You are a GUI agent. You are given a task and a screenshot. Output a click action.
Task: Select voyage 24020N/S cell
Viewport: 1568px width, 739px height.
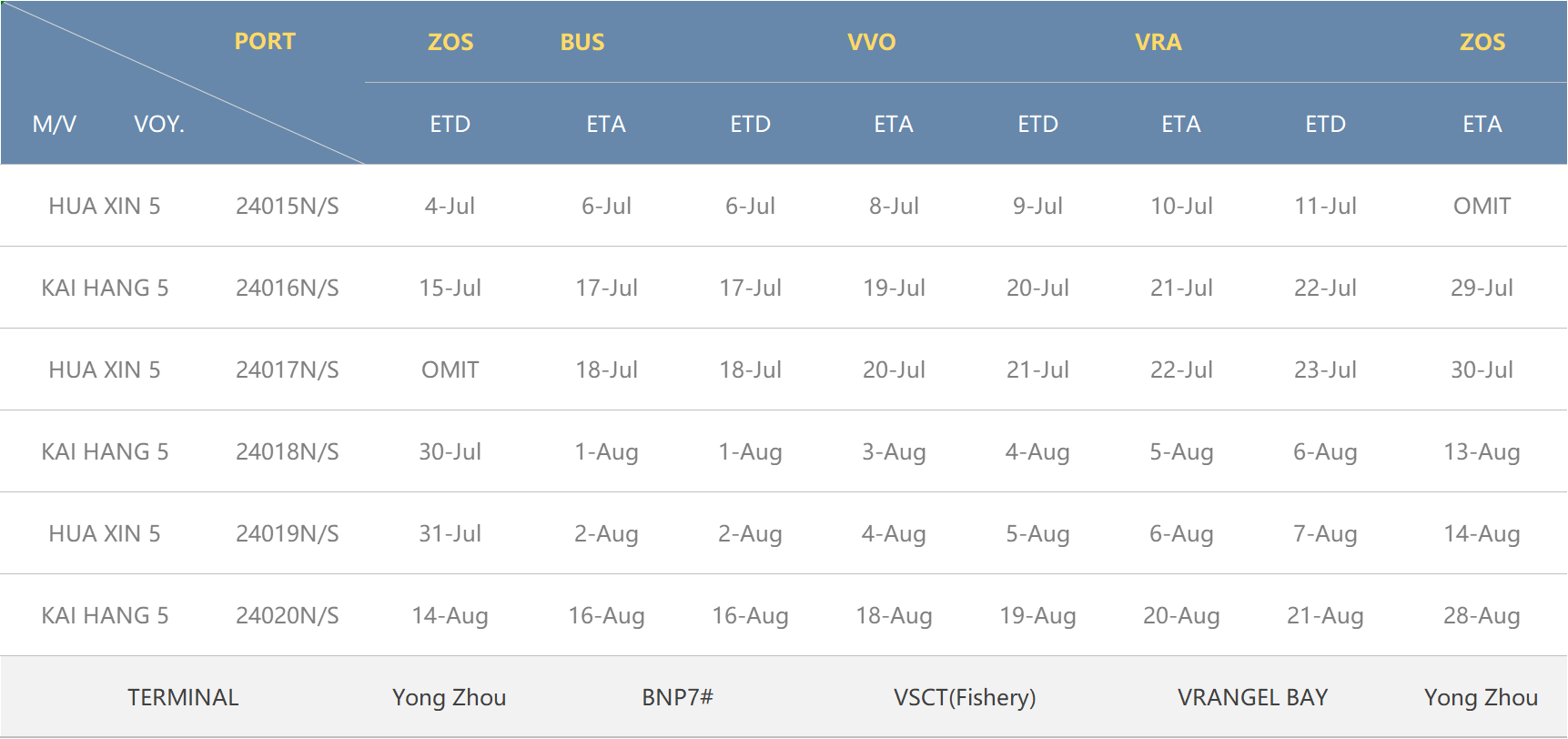288,615
